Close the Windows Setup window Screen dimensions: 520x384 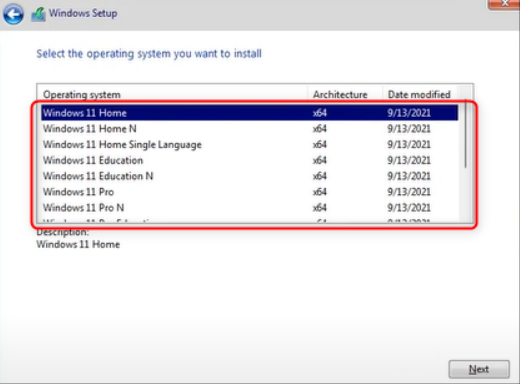click(x=505, y=4)
